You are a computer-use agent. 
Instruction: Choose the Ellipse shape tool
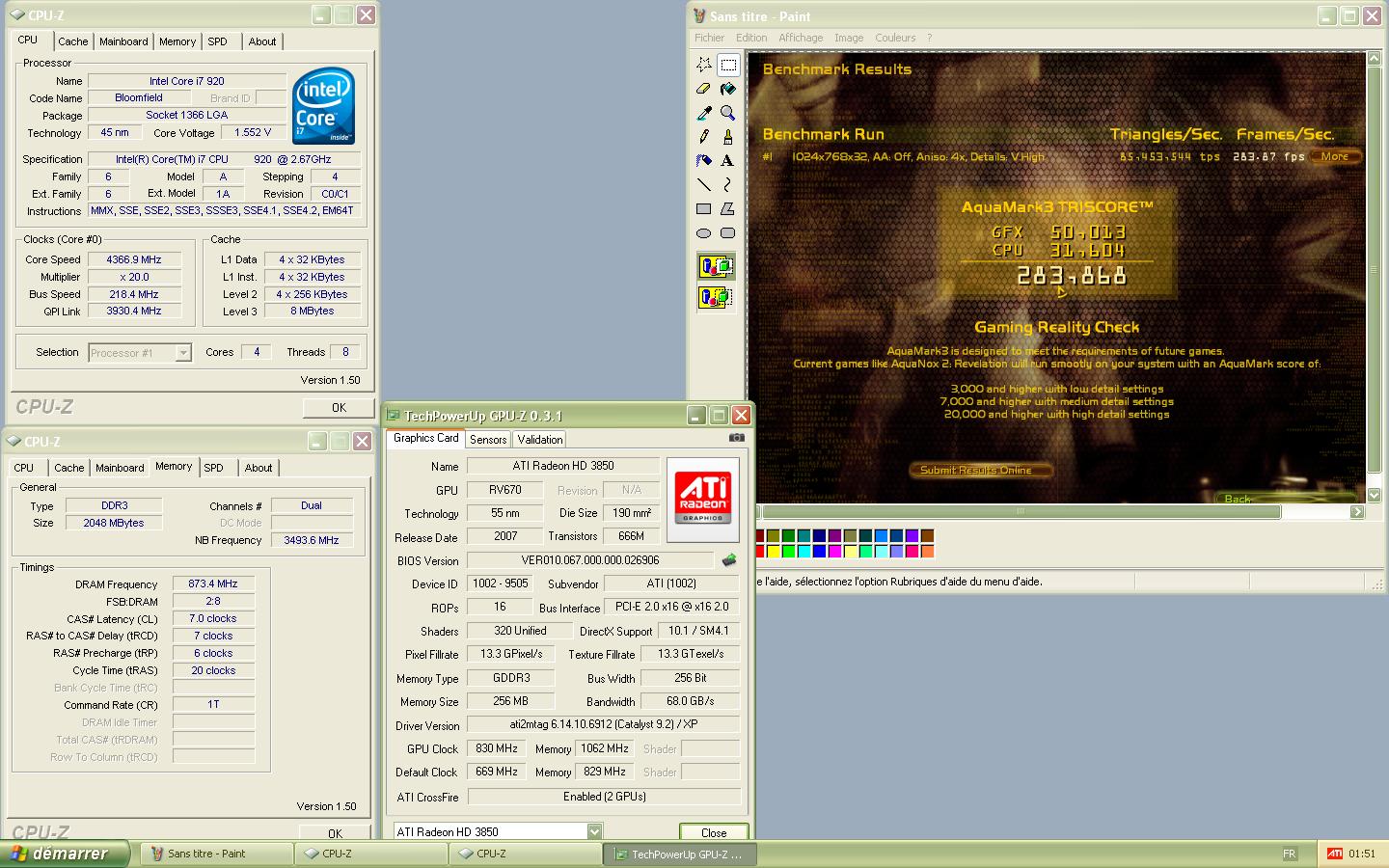click(x=704, y=232)
